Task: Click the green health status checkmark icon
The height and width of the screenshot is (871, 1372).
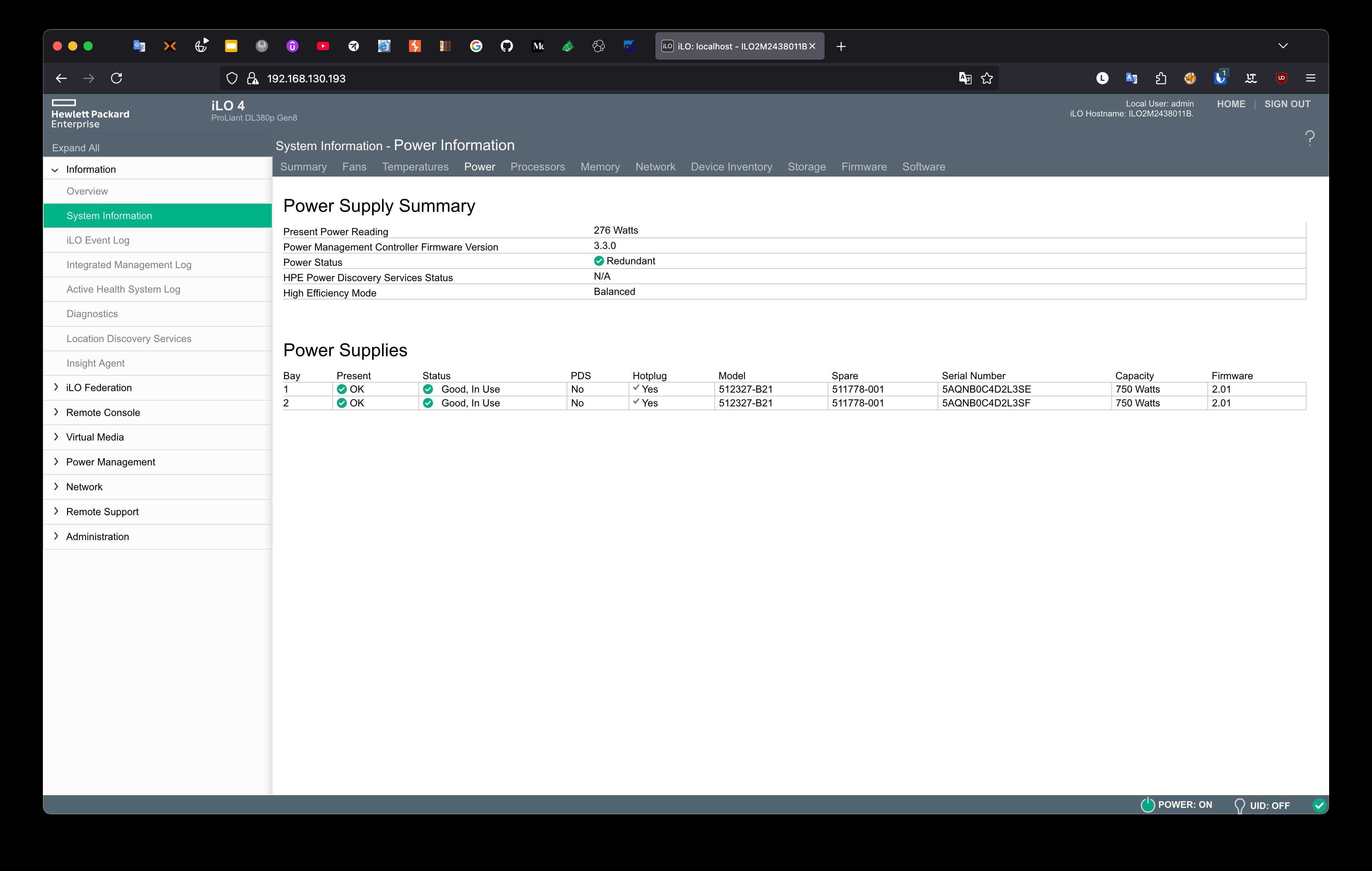Action: (1319, 805)
